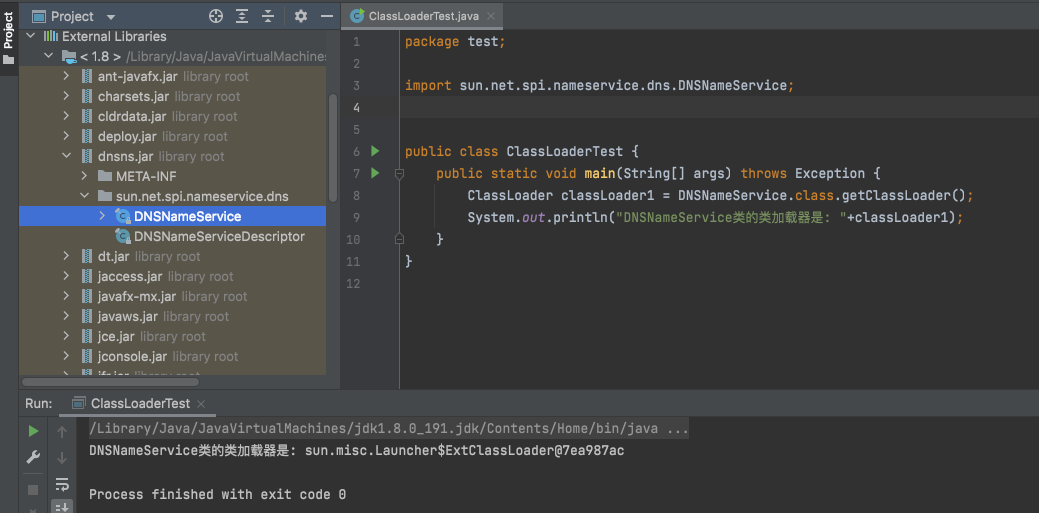Collapse dnsns.jar library
This screenshot has width=1039, height=513.
point(66,156)
